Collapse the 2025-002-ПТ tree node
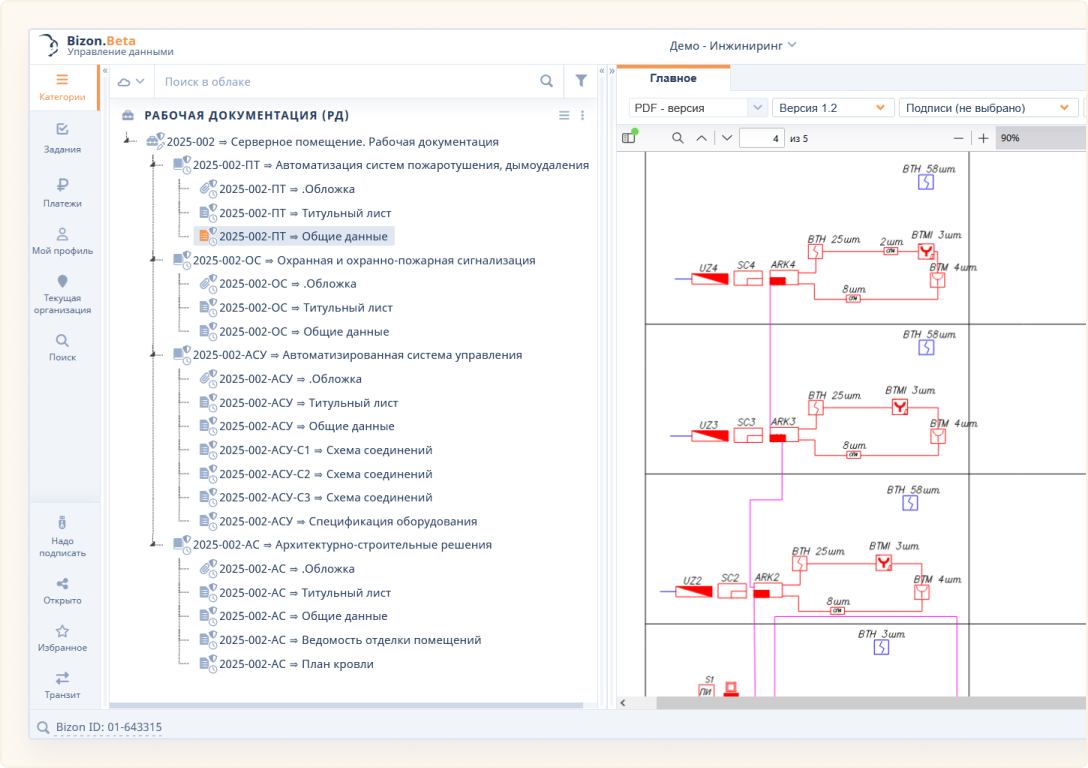 tap(153, 165)
